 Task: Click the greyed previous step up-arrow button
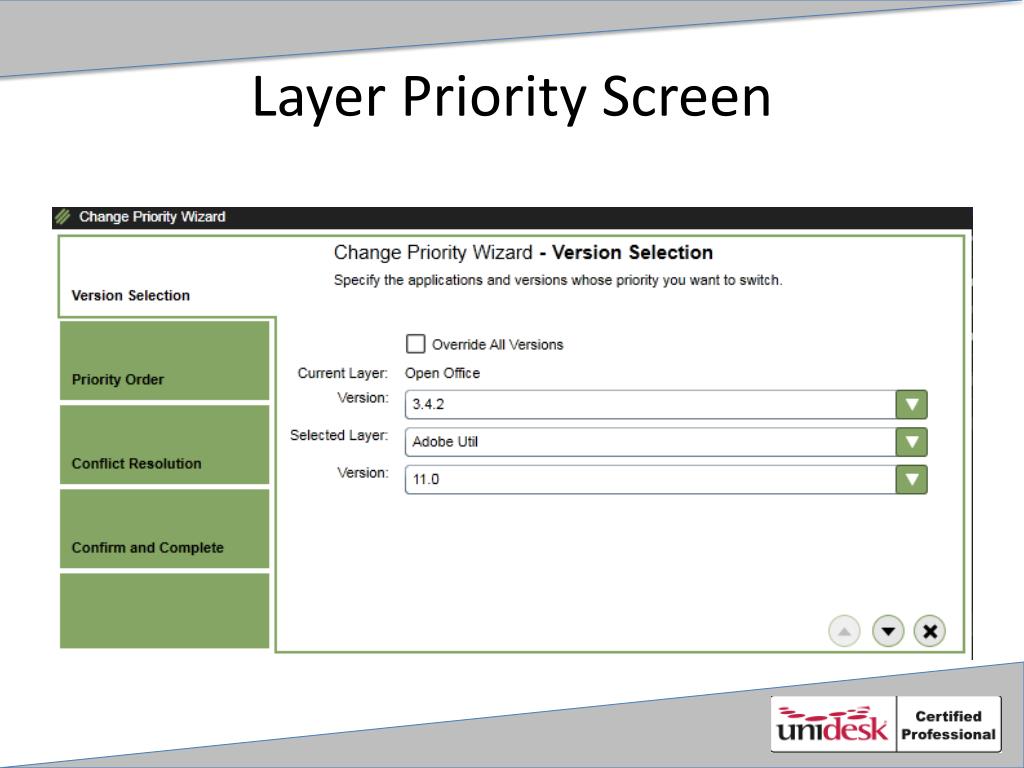click(x=844, y=631)
